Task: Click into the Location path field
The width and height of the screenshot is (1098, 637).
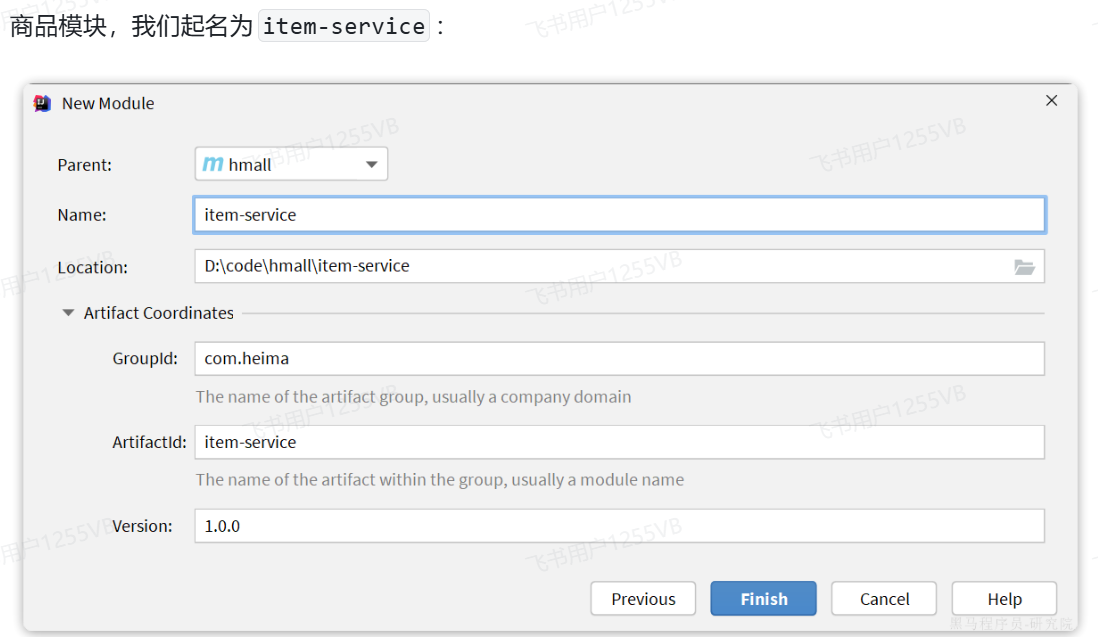Action: (x=600, y=266)
